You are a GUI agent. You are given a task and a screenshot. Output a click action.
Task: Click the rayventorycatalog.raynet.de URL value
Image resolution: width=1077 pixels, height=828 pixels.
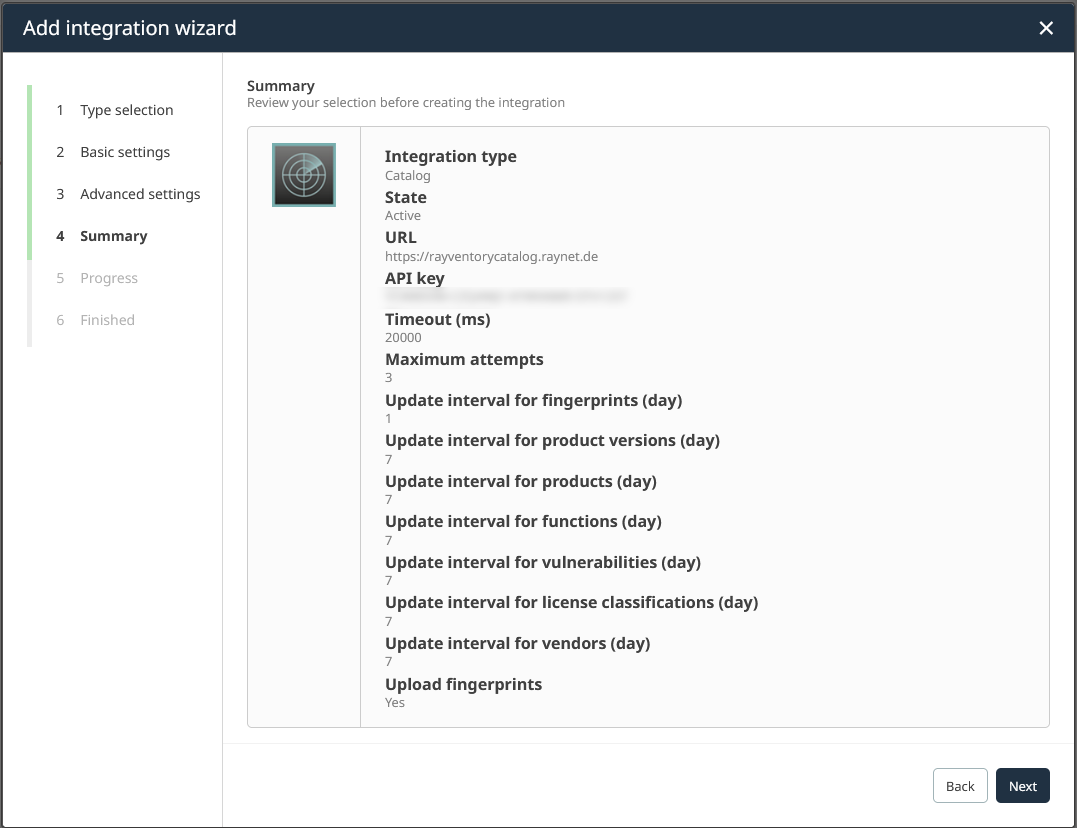pos(491,256)
